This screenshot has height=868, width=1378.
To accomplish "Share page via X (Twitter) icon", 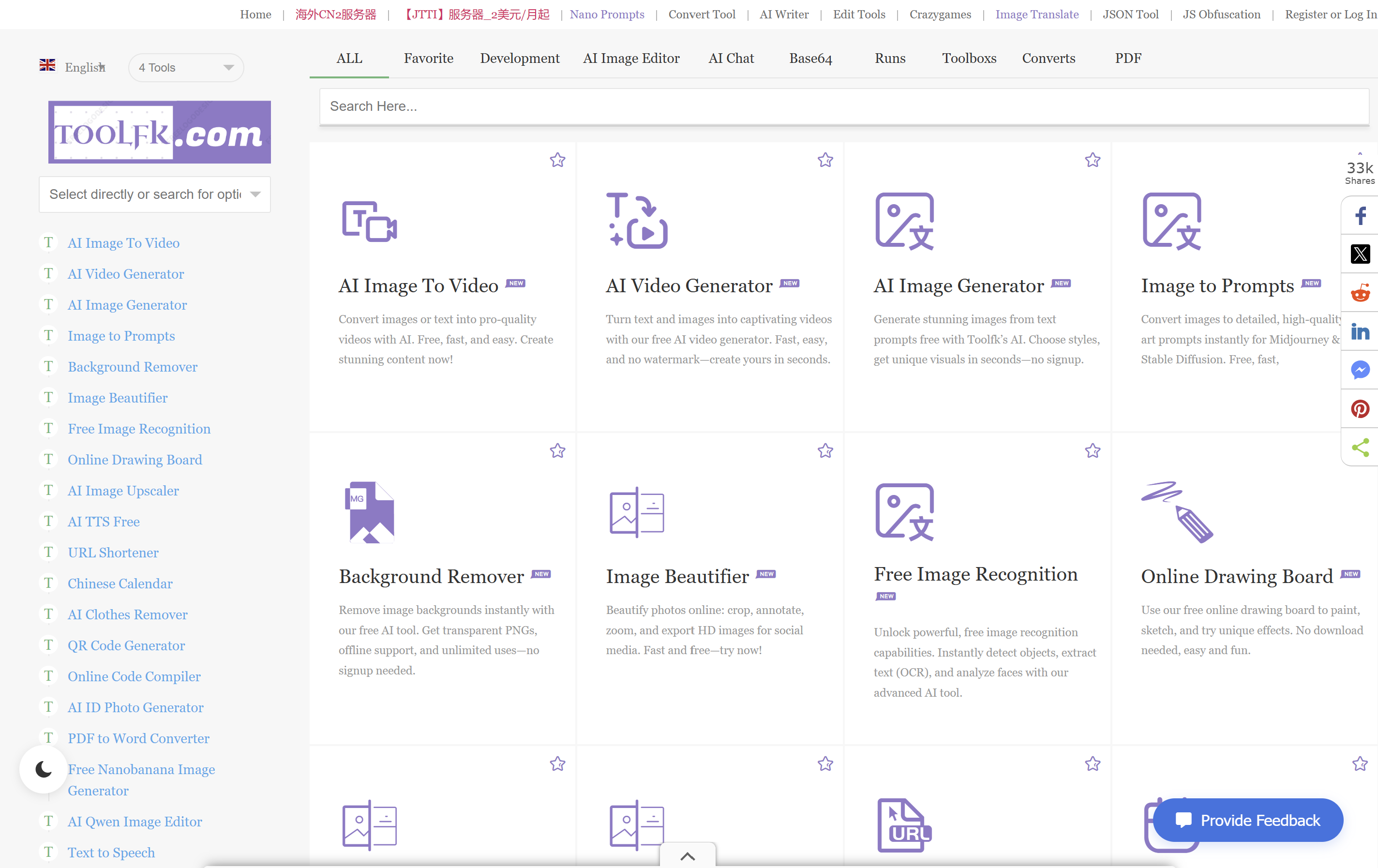I will (x=1360, y=254).
